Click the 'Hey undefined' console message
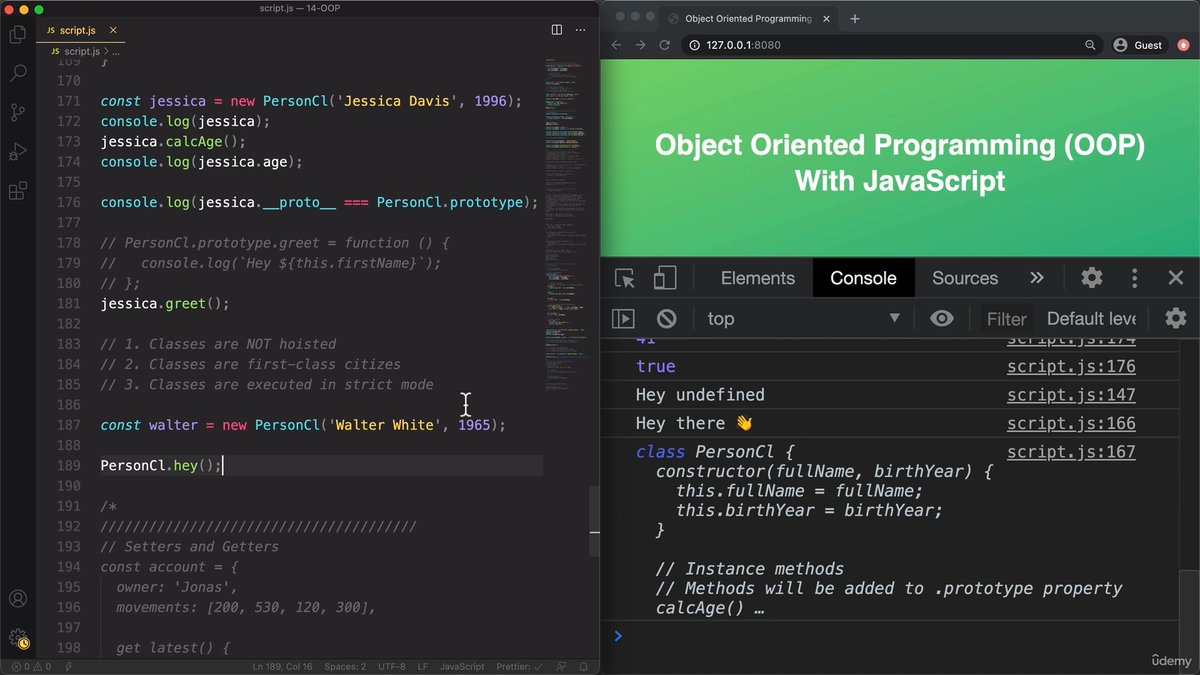1200x675 pixels. [x=700, y=395]
